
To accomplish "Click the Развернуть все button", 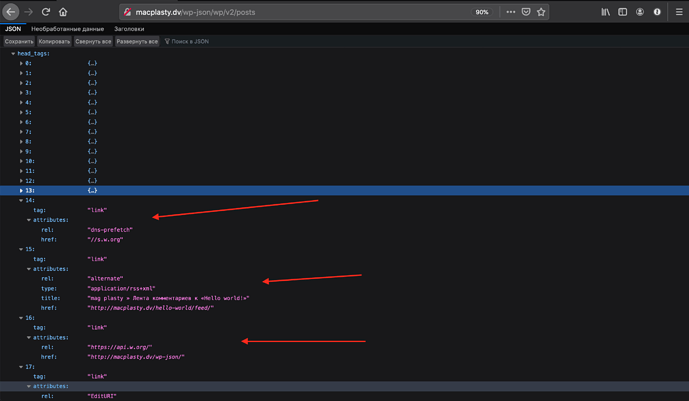I will 137,41.
